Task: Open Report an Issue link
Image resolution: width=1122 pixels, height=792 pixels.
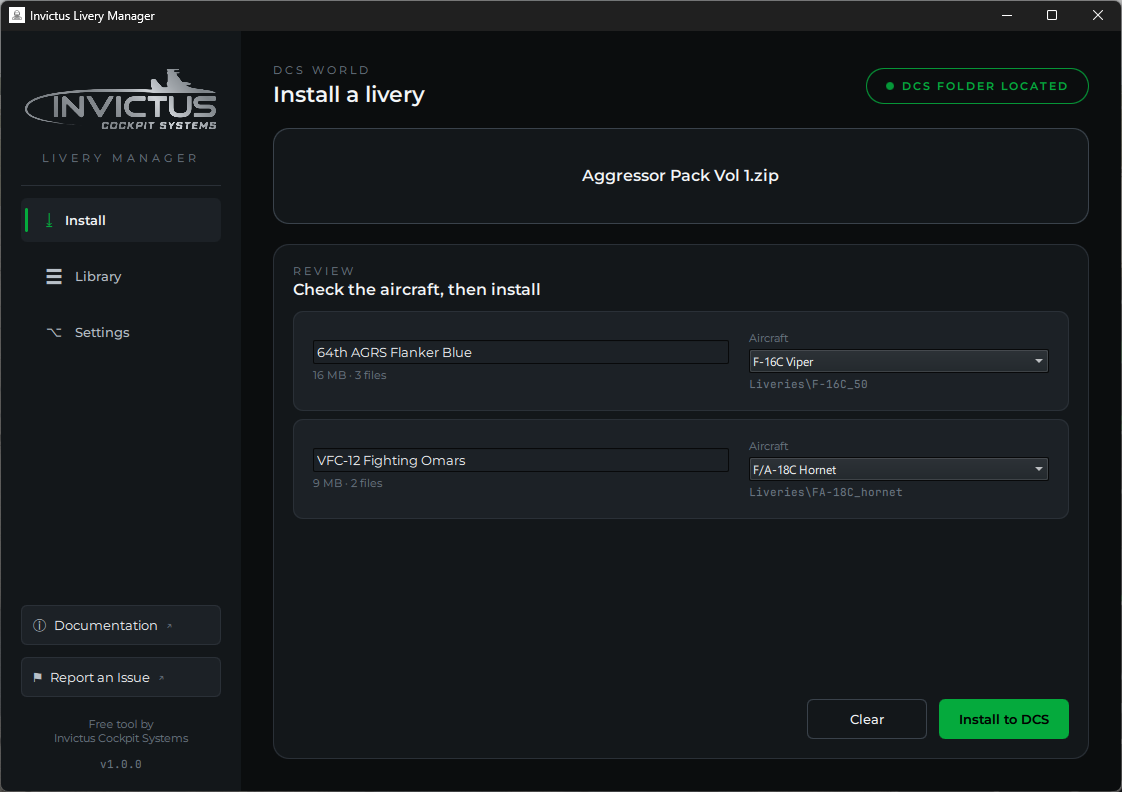Action: pyautogui.click(x=121, y=677)
